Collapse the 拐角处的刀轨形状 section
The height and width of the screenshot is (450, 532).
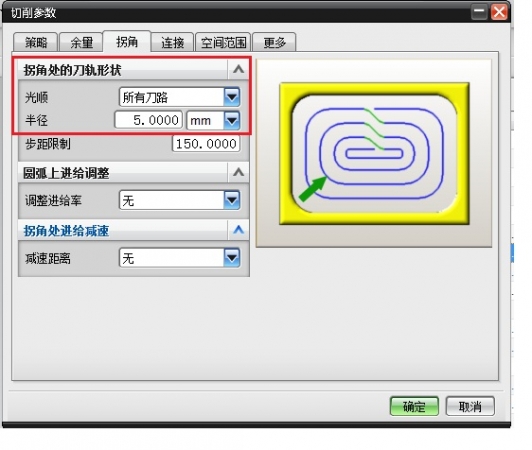tap(238, 70)
